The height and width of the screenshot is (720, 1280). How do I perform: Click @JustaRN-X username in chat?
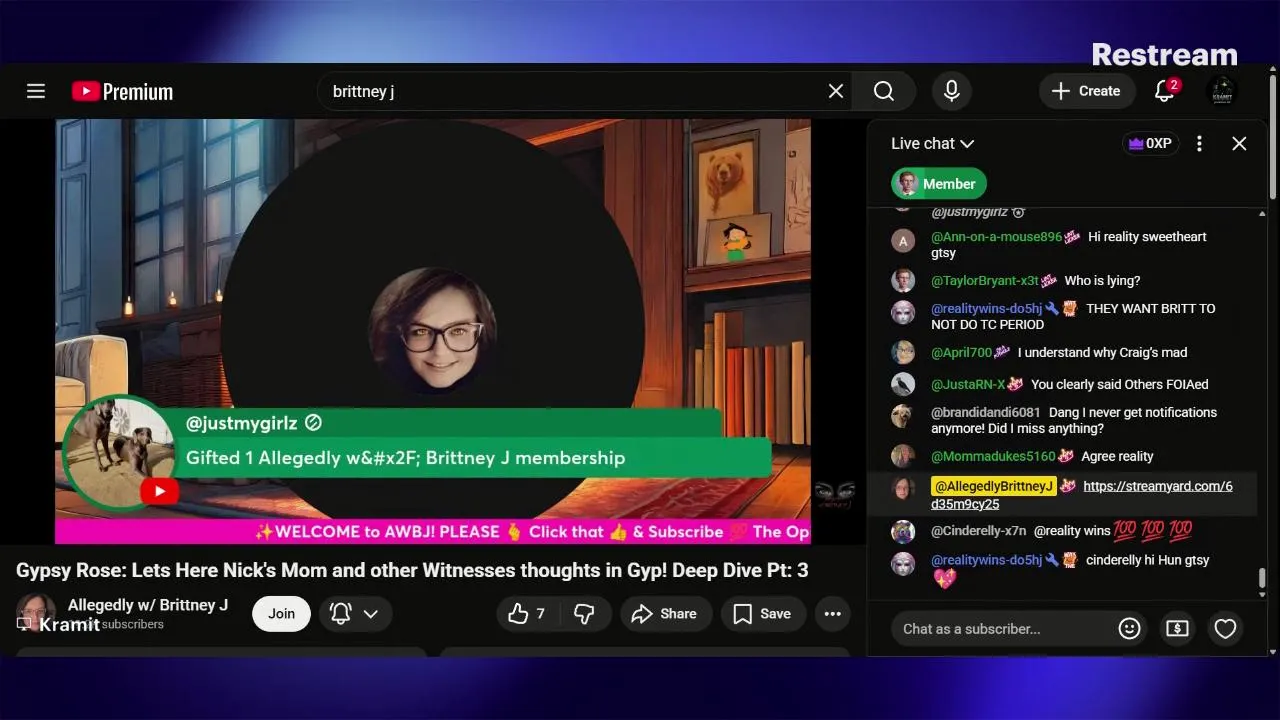968,385
